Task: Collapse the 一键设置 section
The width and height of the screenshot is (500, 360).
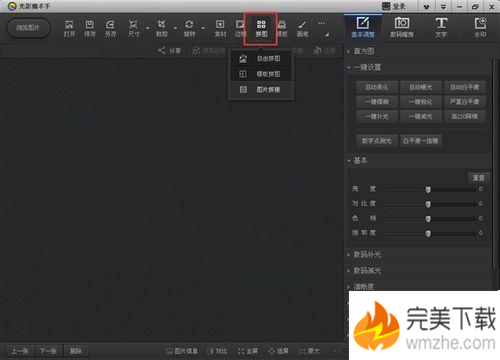Action: click(x=364, y=68)
